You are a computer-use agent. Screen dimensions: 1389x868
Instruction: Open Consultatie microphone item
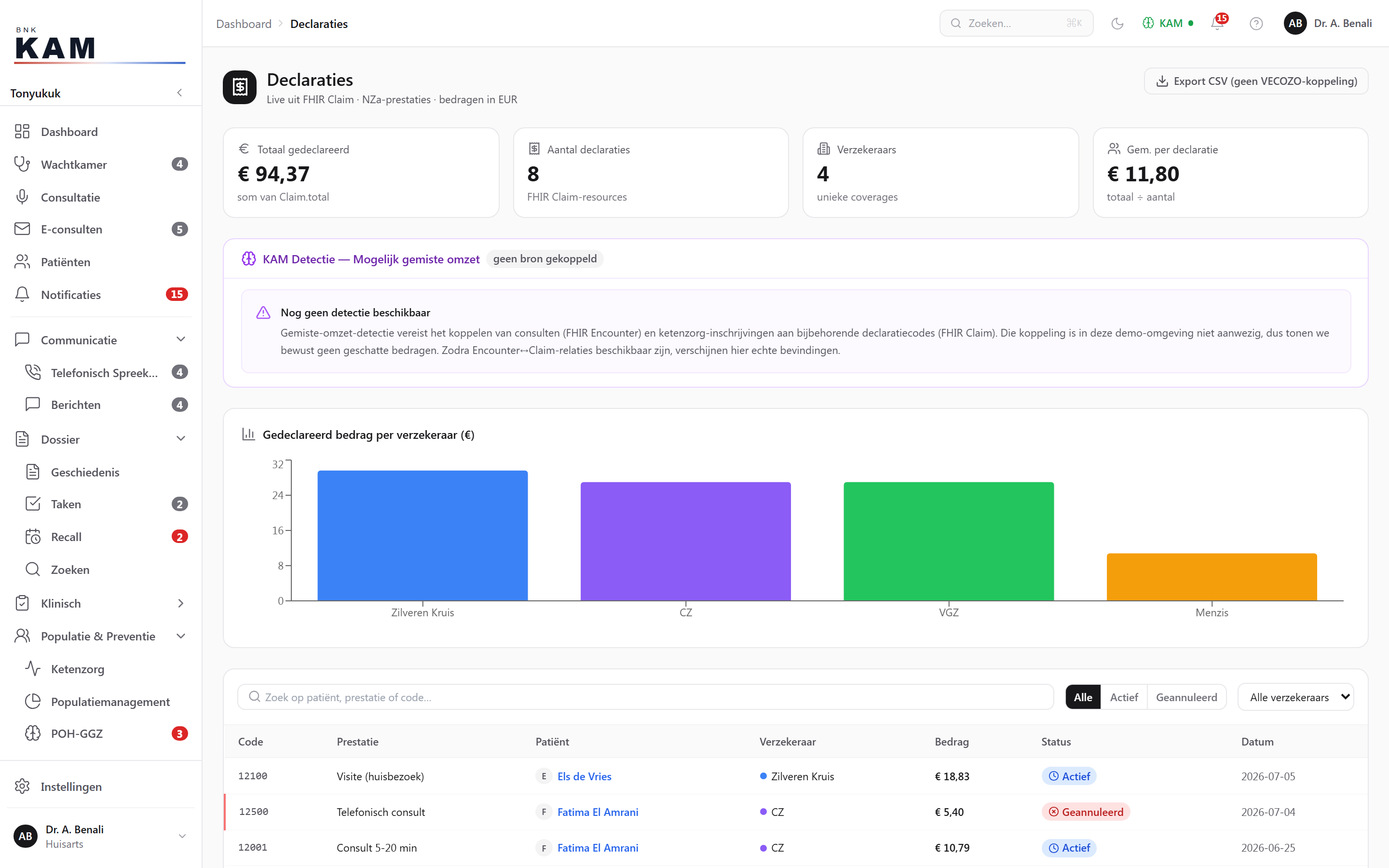coord(101,197)
